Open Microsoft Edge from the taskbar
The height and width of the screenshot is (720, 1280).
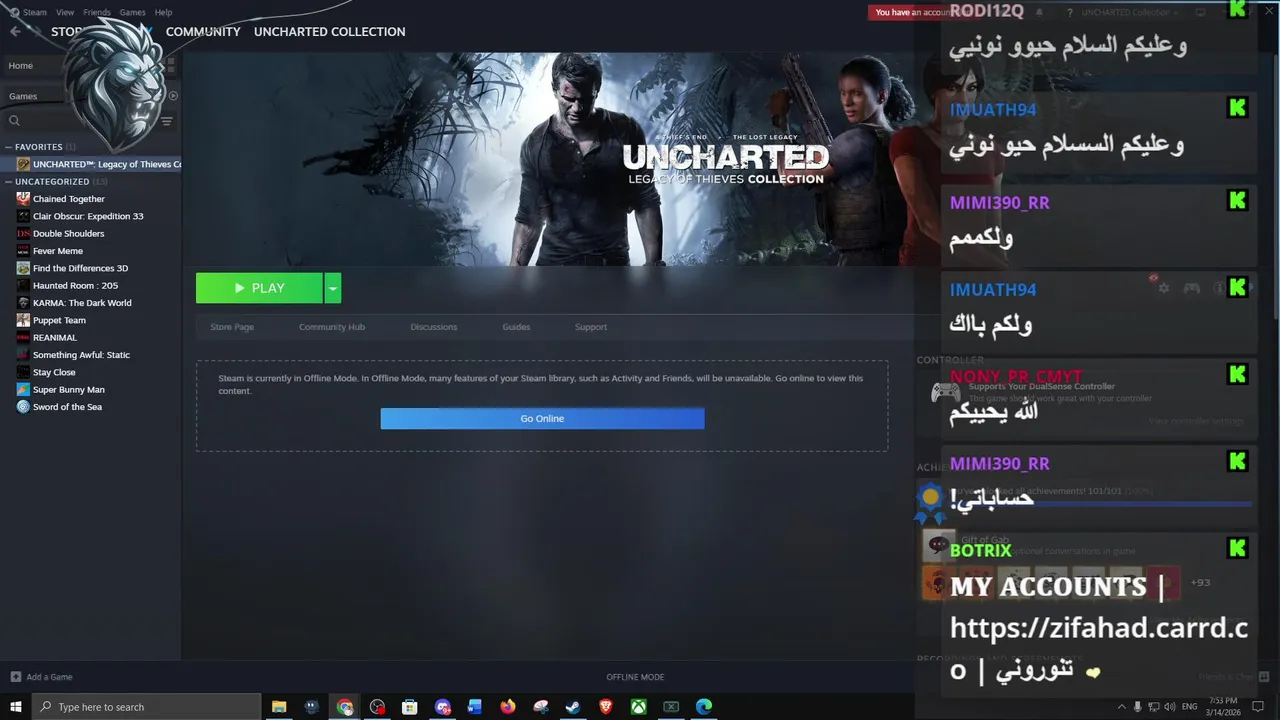(704, 707)
